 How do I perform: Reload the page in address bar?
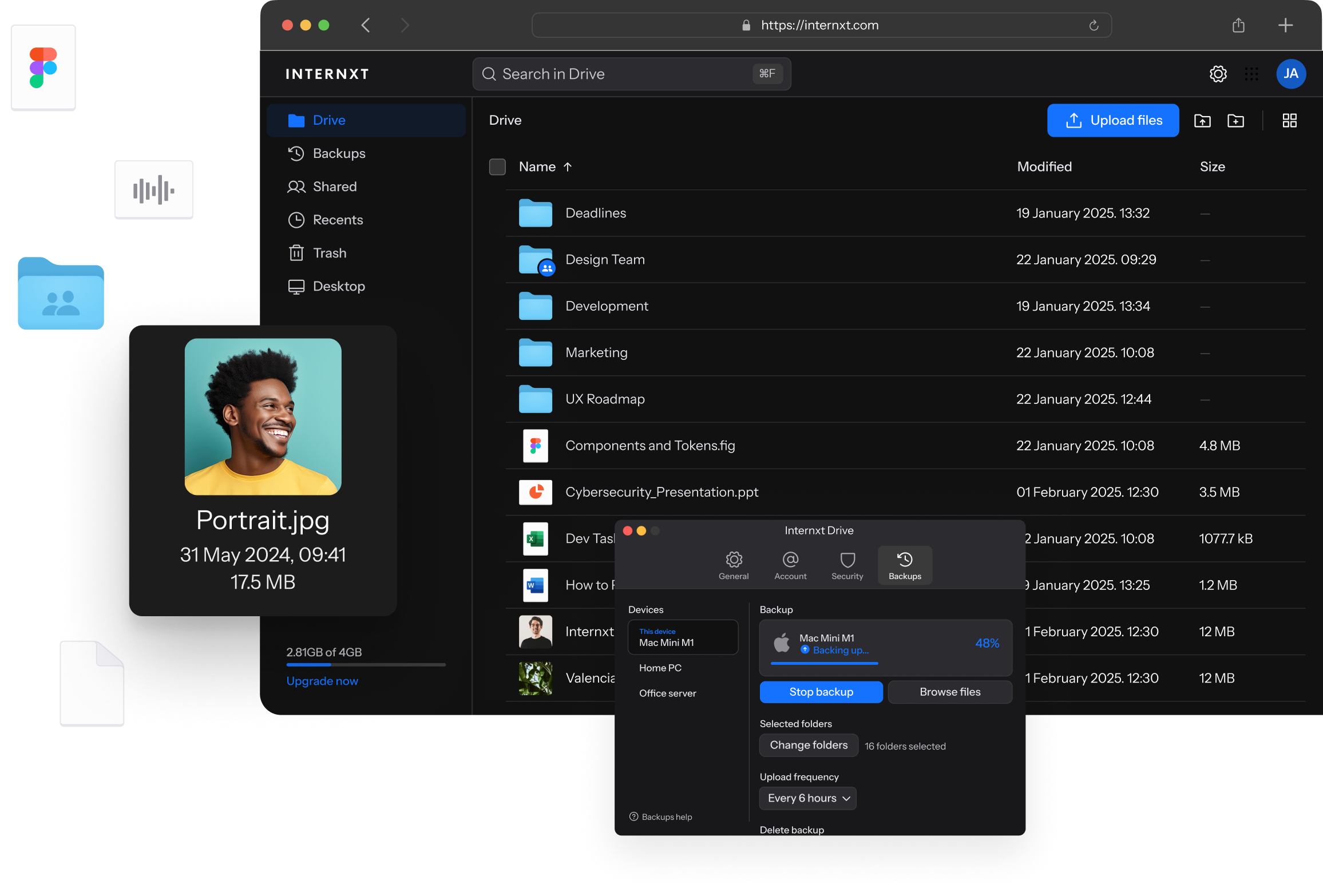[x=1094, y=25]
